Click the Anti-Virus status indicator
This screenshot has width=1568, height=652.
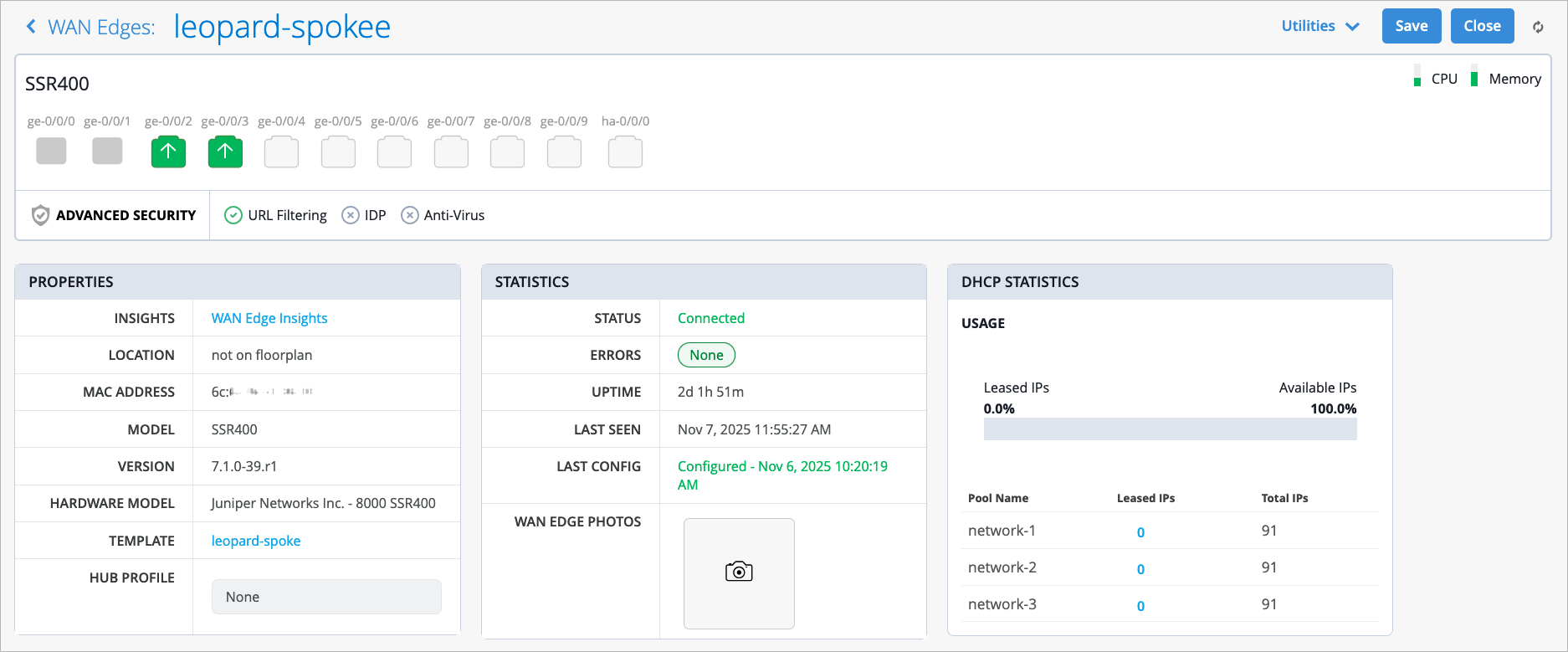[x=410, y=215]
